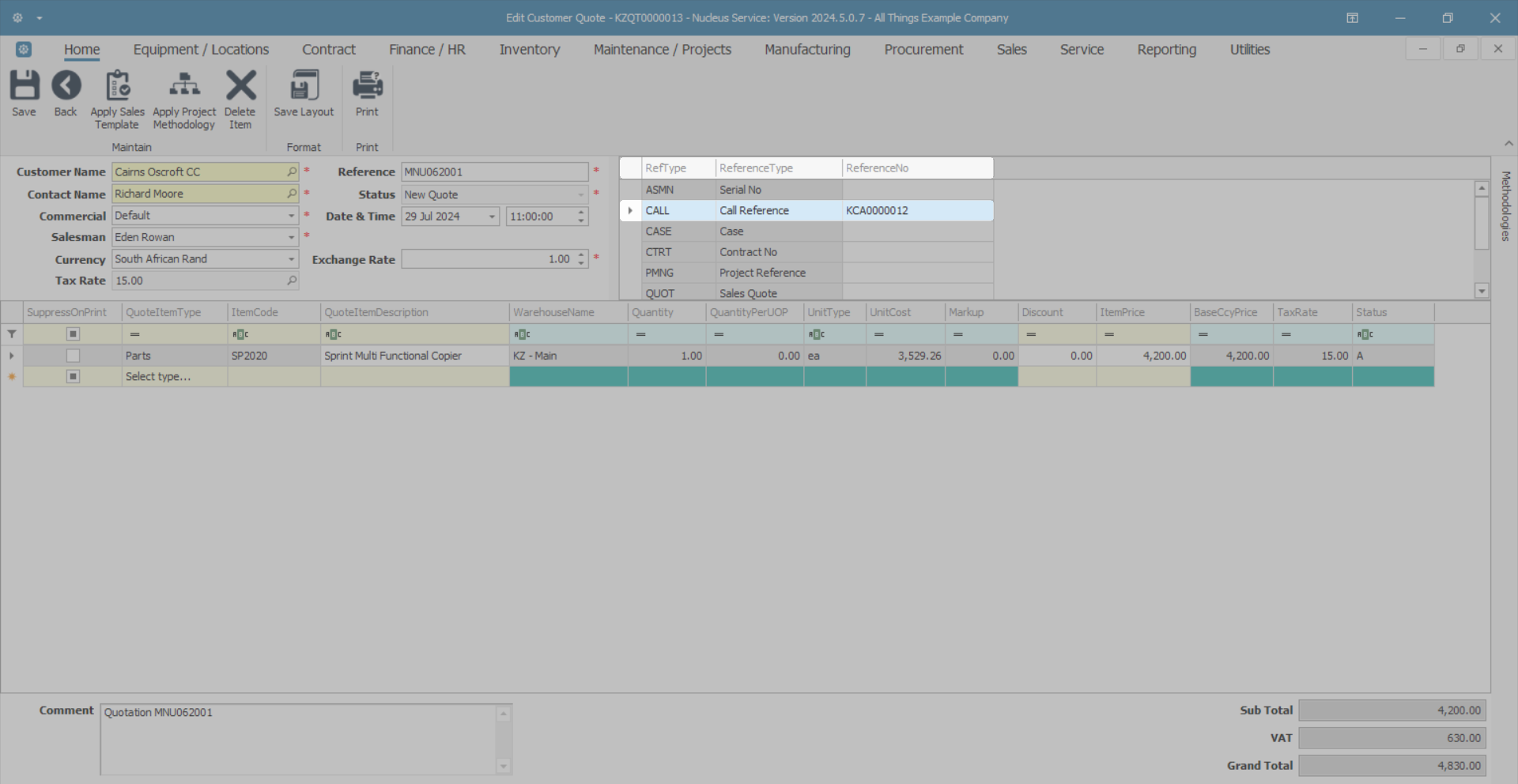Open UnitCost filter equals operator
The height and width of the screenshot is (784, 1518).
pyautogui.click(x=878, y=334)
